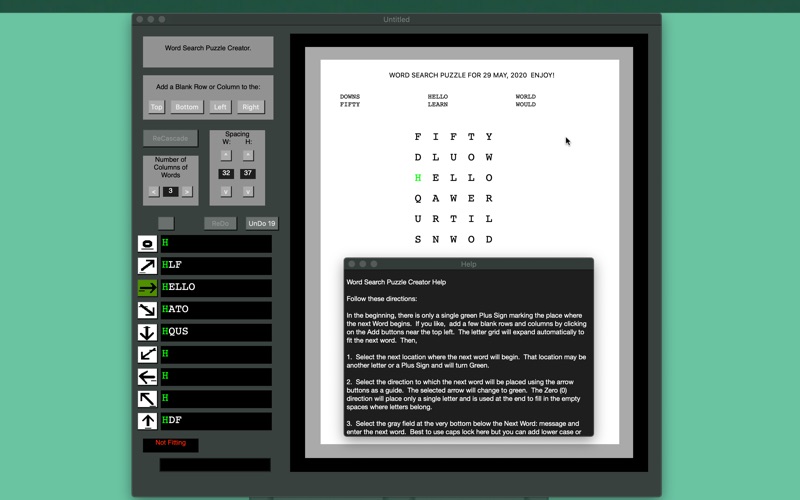This screenshot has height=500, width=800.
Task: Increase spacing width with up arrow
Action: tap(226, 155)
